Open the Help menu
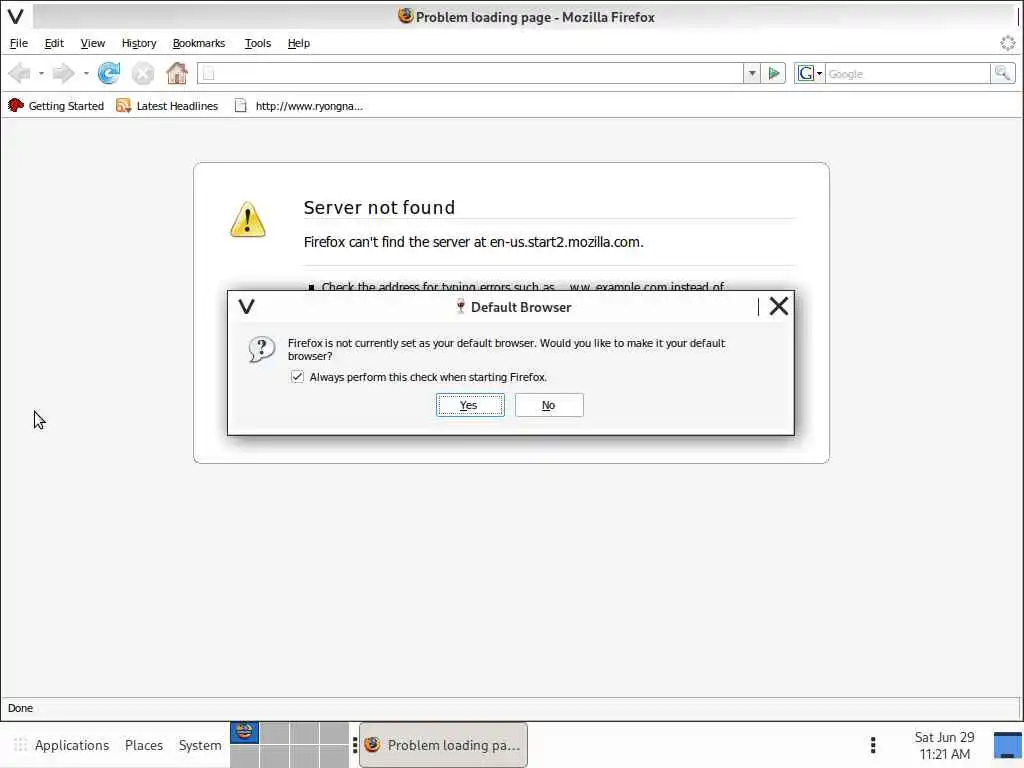1024x768 pixels. pyautogui.click(x=298, y=43)
